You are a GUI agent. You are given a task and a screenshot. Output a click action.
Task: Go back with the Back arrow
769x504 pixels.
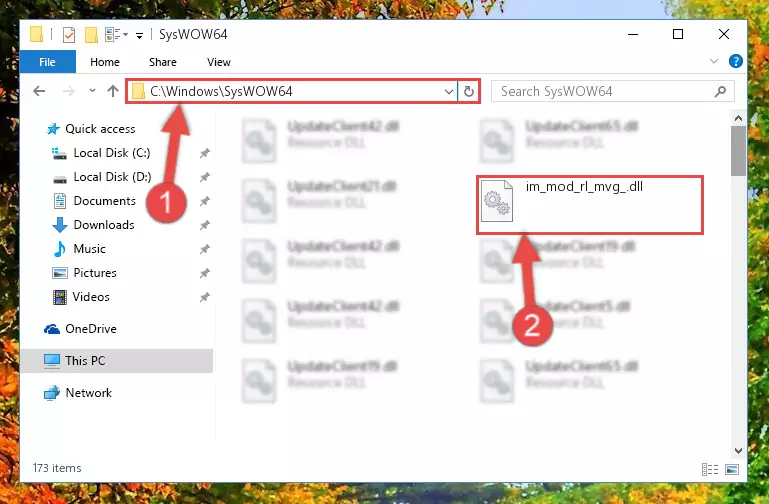pyautogui.click(x=39, y=91)
